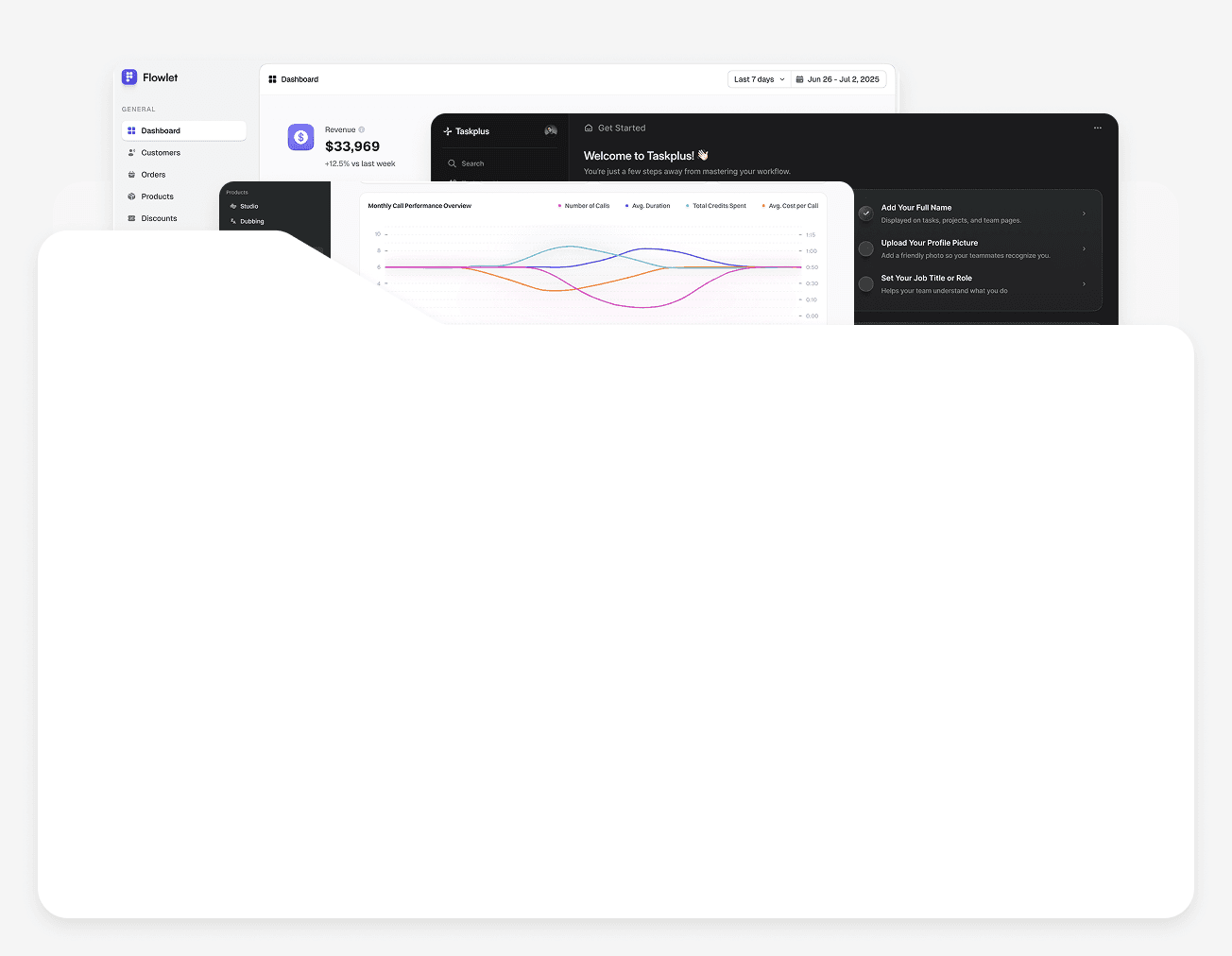Toggle the Avg. Cost per Call legend series

[x=790, y=206]
